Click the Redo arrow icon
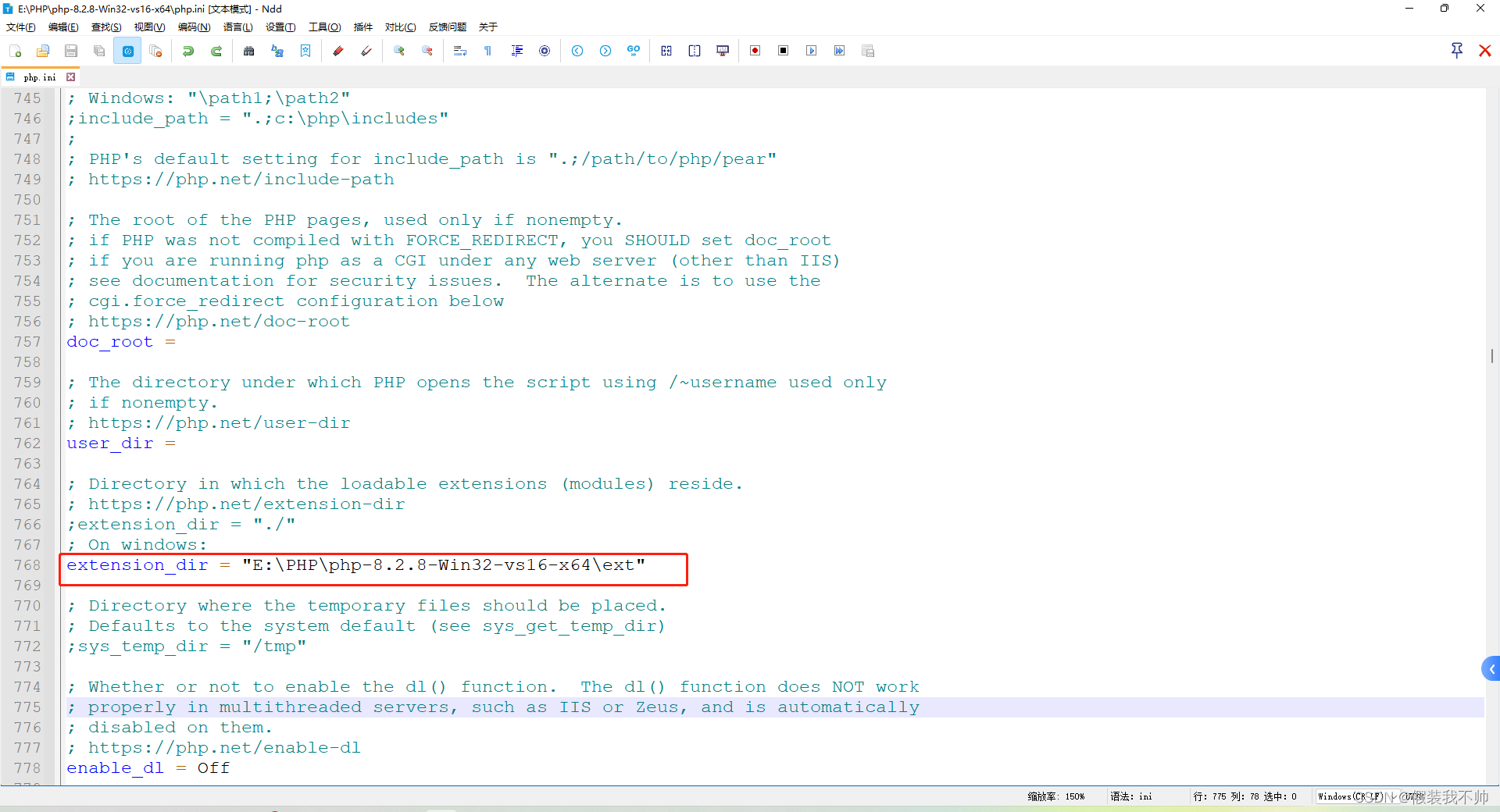 tap(216, 51)
